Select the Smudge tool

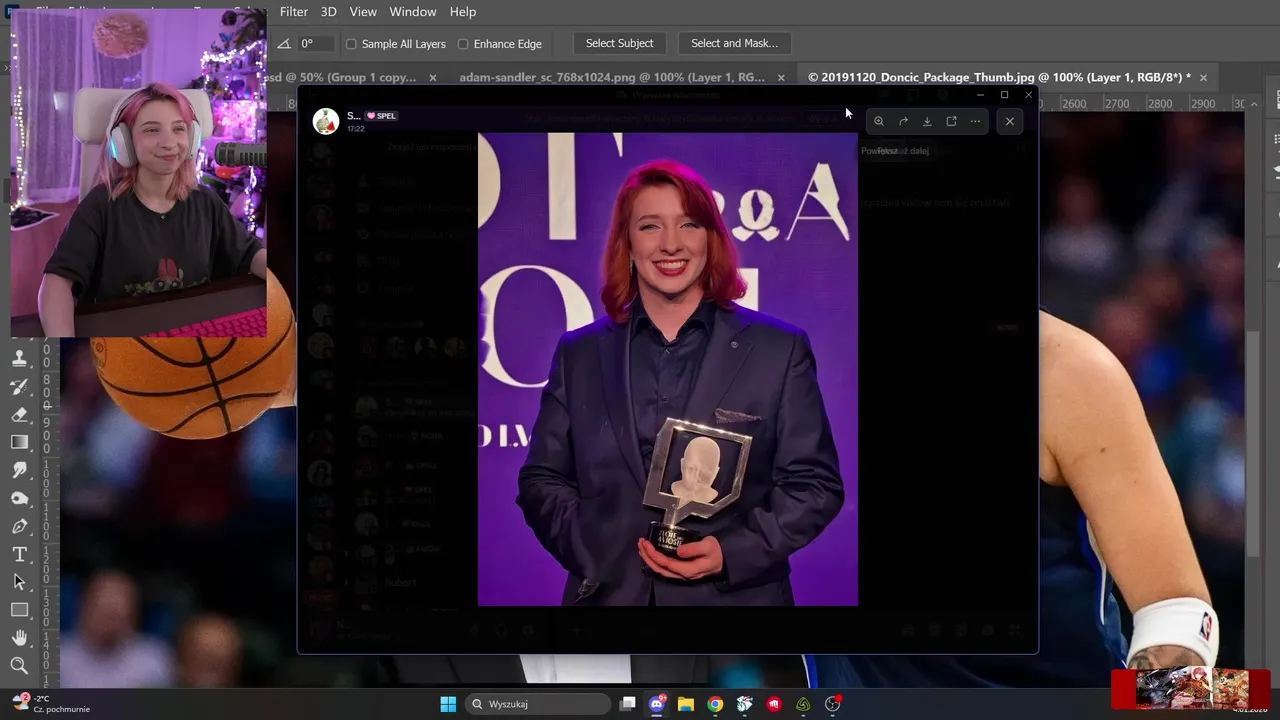(x=19, y=470)
